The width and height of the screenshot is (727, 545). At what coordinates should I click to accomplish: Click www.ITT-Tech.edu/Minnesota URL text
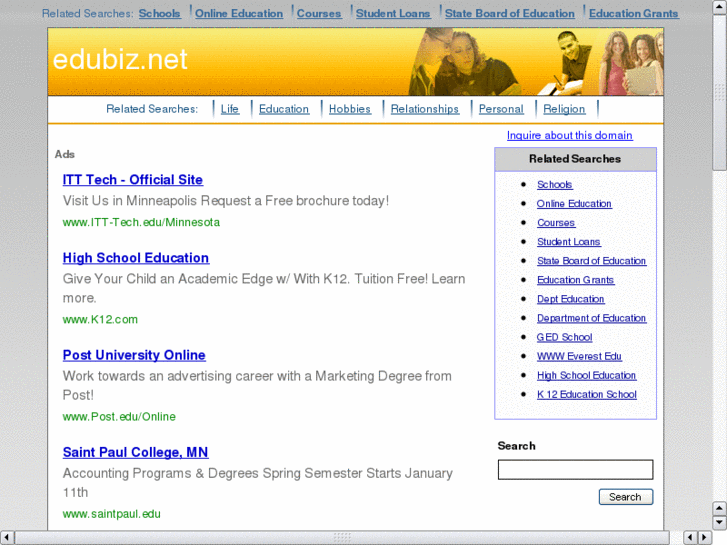coord(141,223)
